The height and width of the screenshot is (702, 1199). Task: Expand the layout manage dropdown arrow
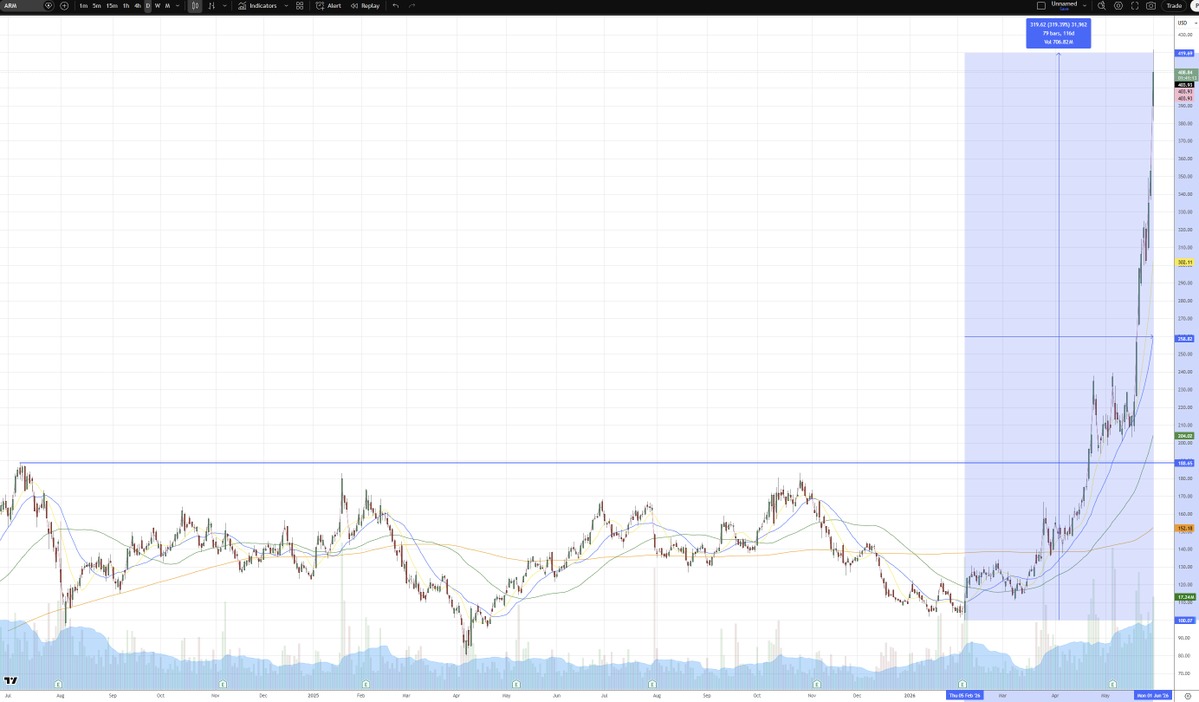(1084, 5)
